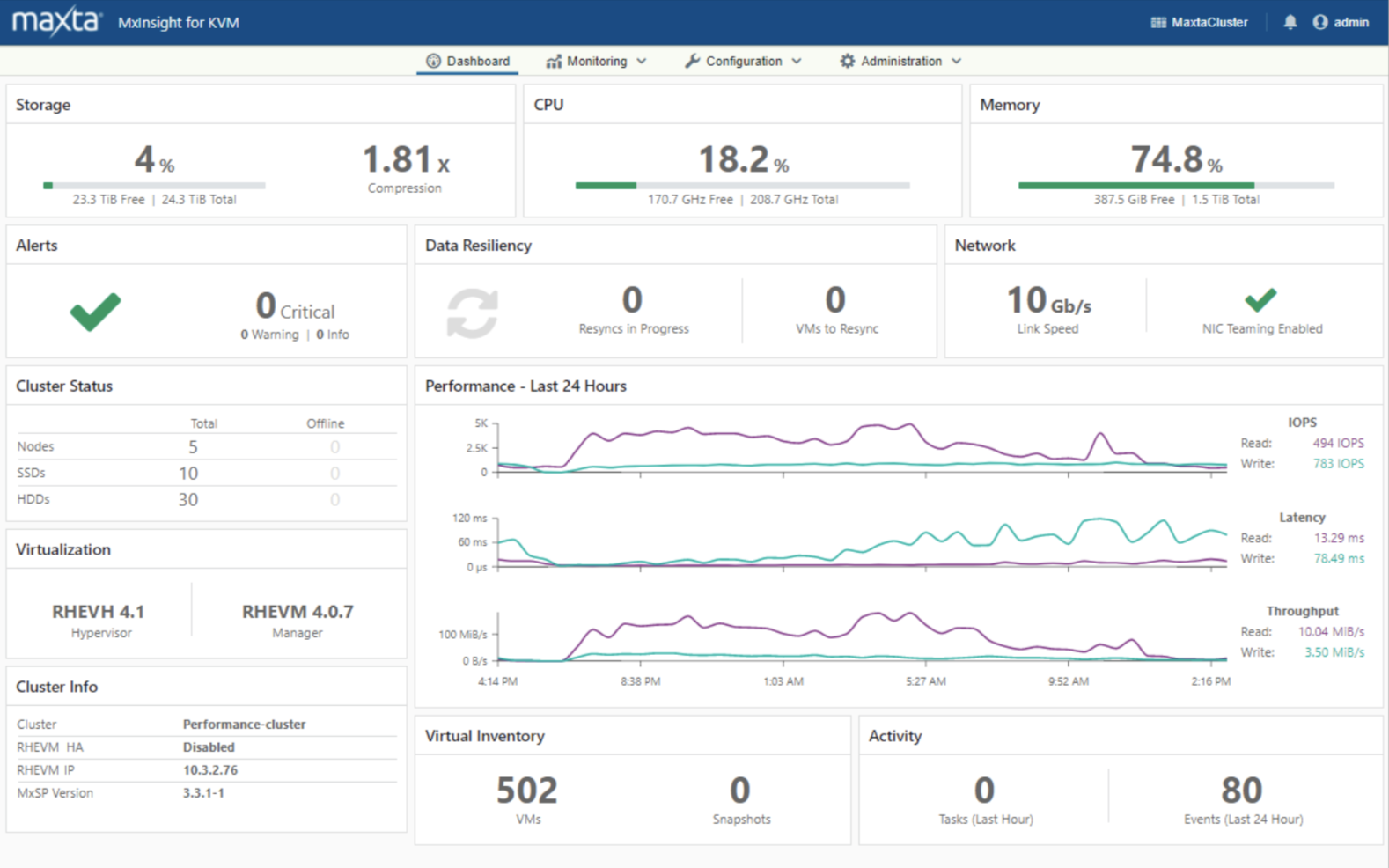The width and height of the screenshot is (1389, 868).
Task: Click the 502 VMs count
Action: [x=526, y=791]
